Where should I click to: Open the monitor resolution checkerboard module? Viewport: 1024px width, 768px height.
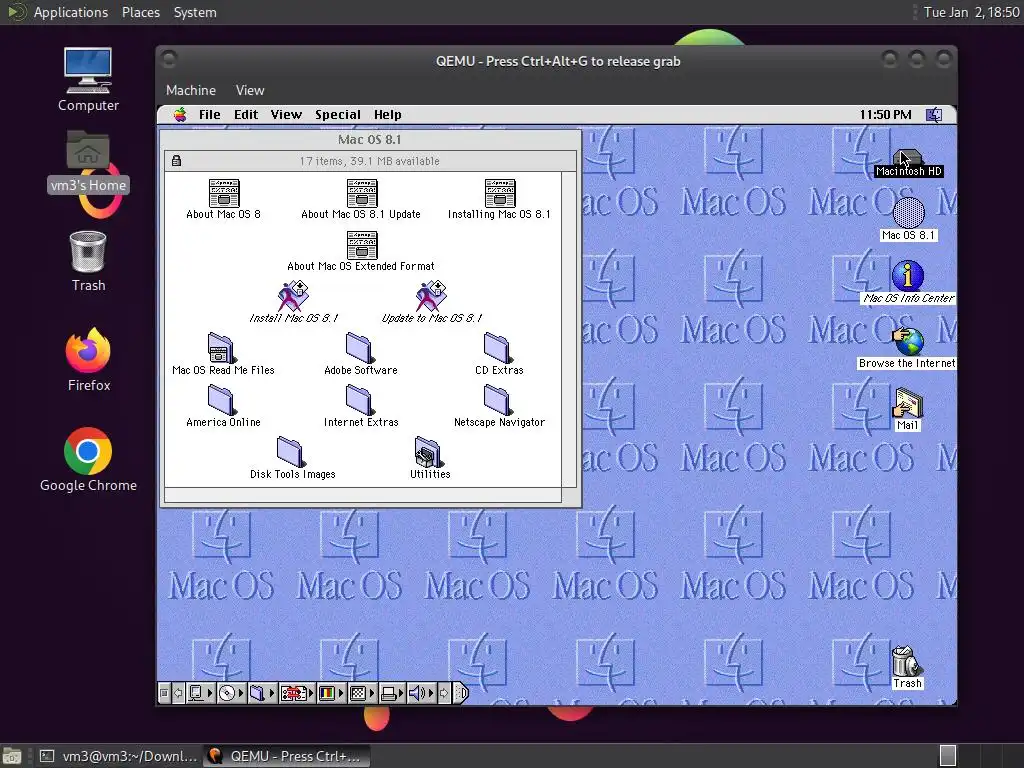[x=362, y=693]
